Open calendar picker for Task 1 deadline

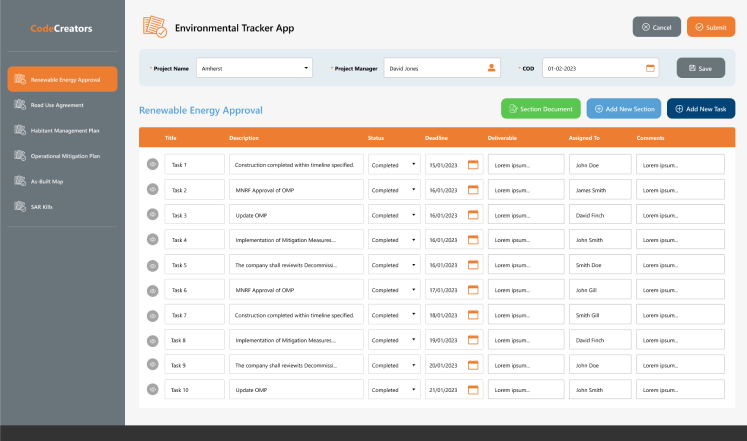click(474, 164)
